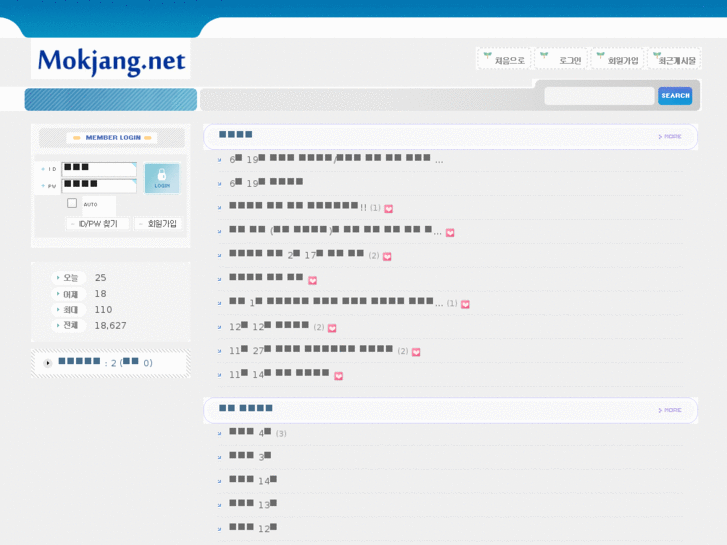Screen dimensions: 727x545
Task: Open the 최근게시물 top menu item
Action: point(674,59)
